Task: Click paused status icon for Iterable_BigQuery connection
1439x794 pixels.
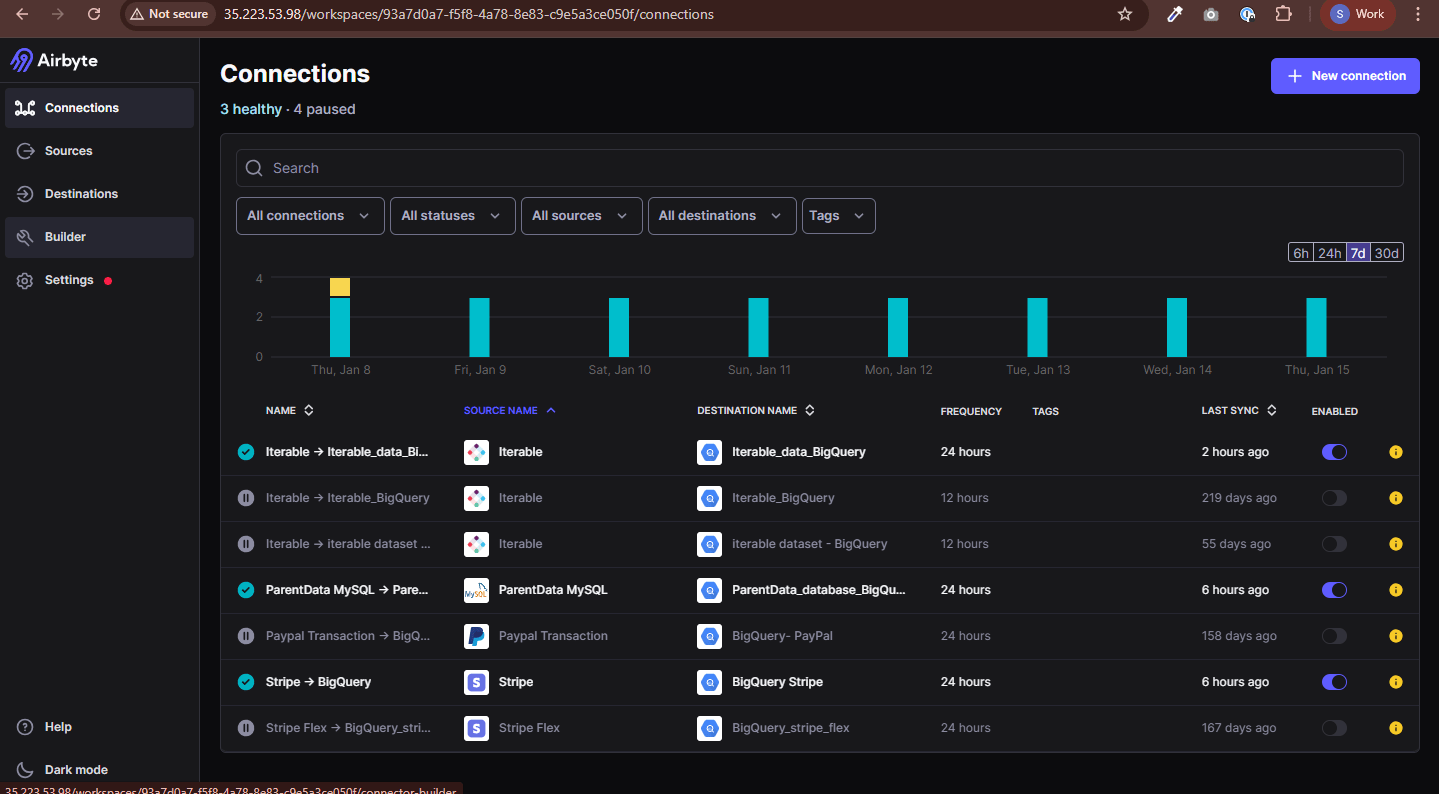Action: pyautogui.click(x=246, y=498)
